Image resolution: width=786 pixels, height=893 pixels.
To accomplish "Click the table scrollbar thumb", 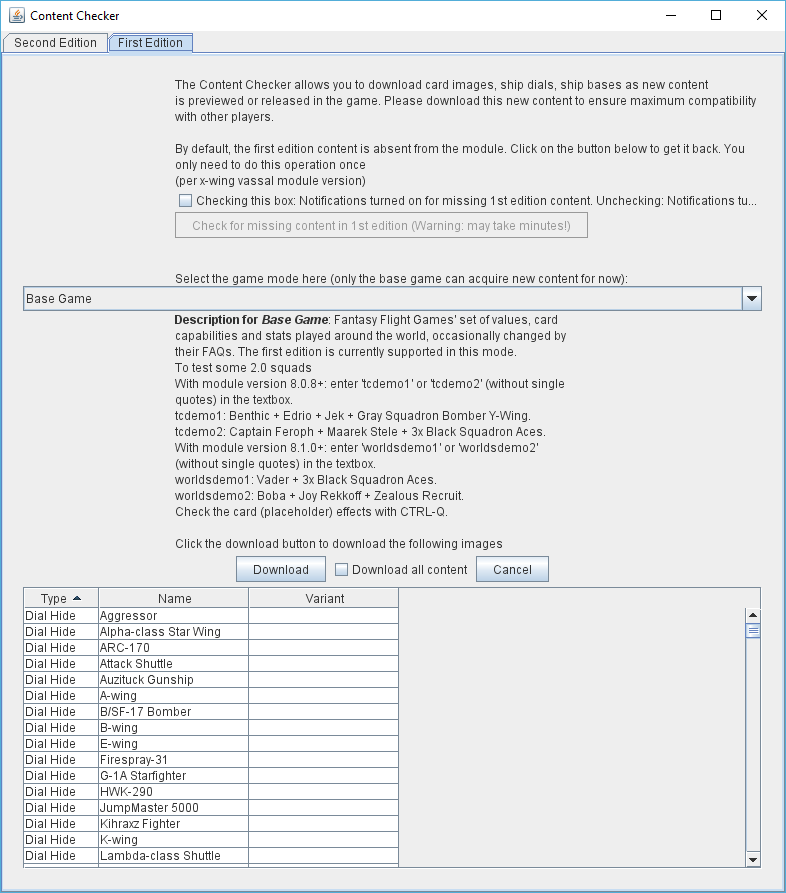I will pos(753,631).
